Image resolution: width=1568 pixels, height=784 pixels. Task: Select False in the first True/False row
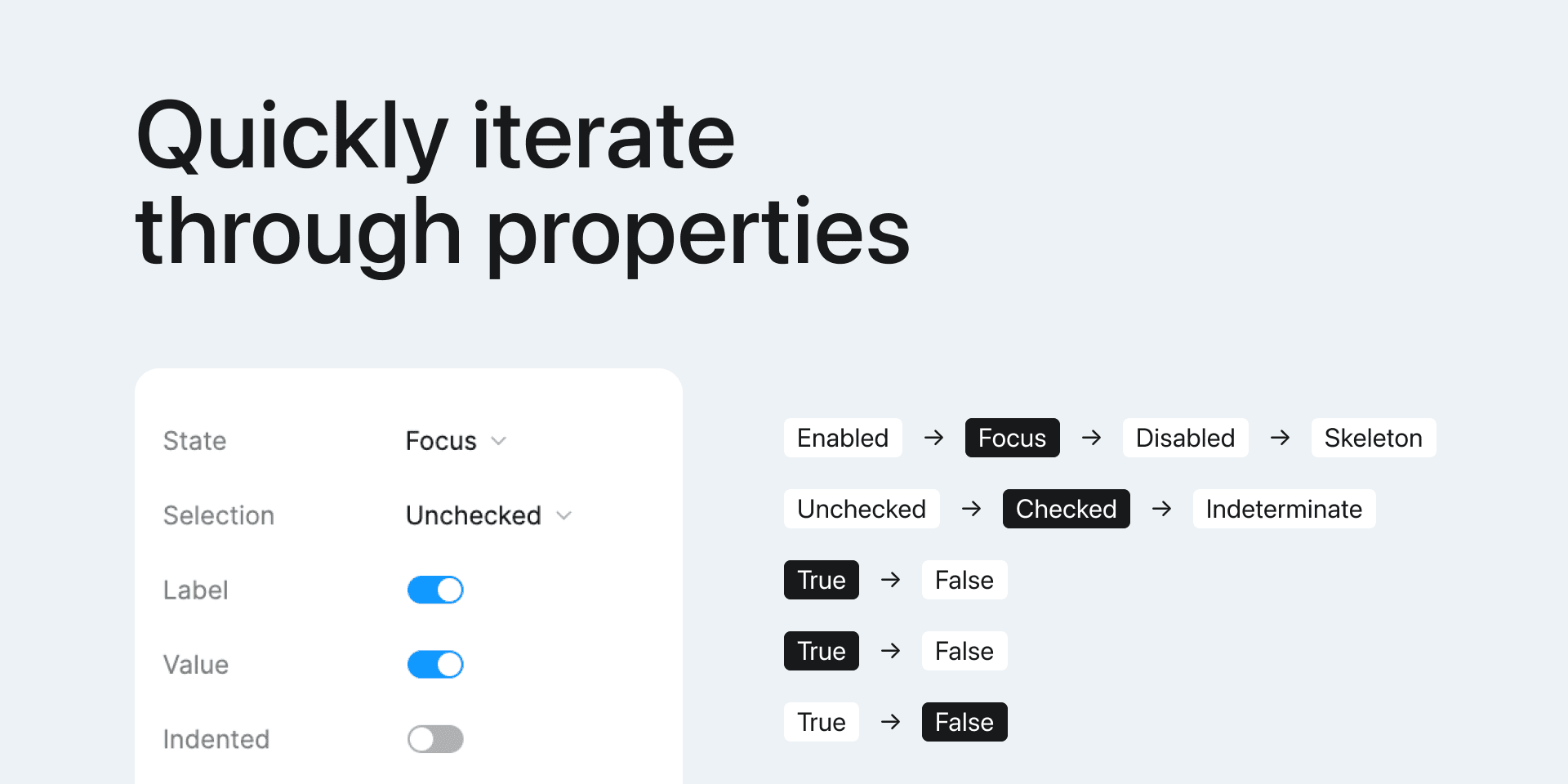tap(964, 580)
